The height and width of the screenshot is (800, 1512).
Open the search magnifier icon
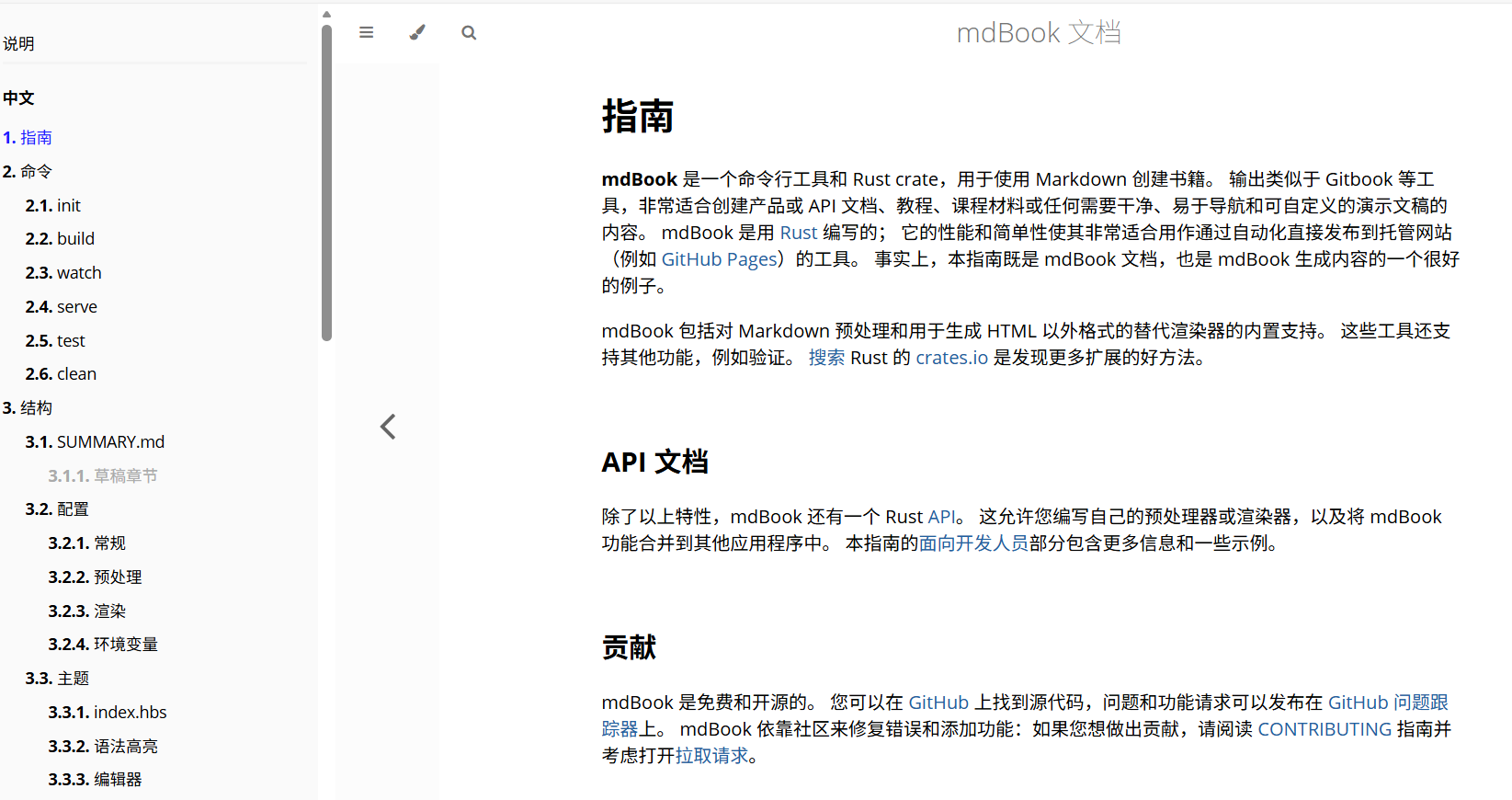pyautogui.click(x=469, y=32)
